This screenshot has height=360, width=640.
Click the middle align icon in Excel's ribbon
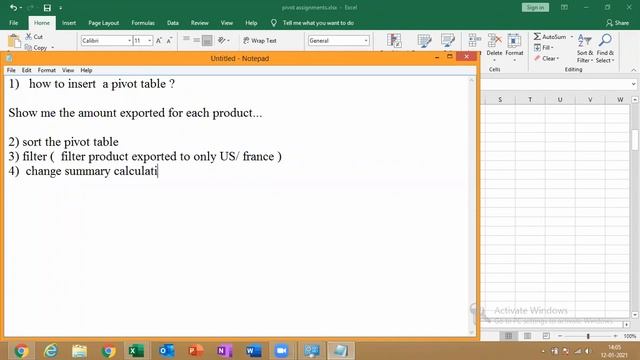196,40
